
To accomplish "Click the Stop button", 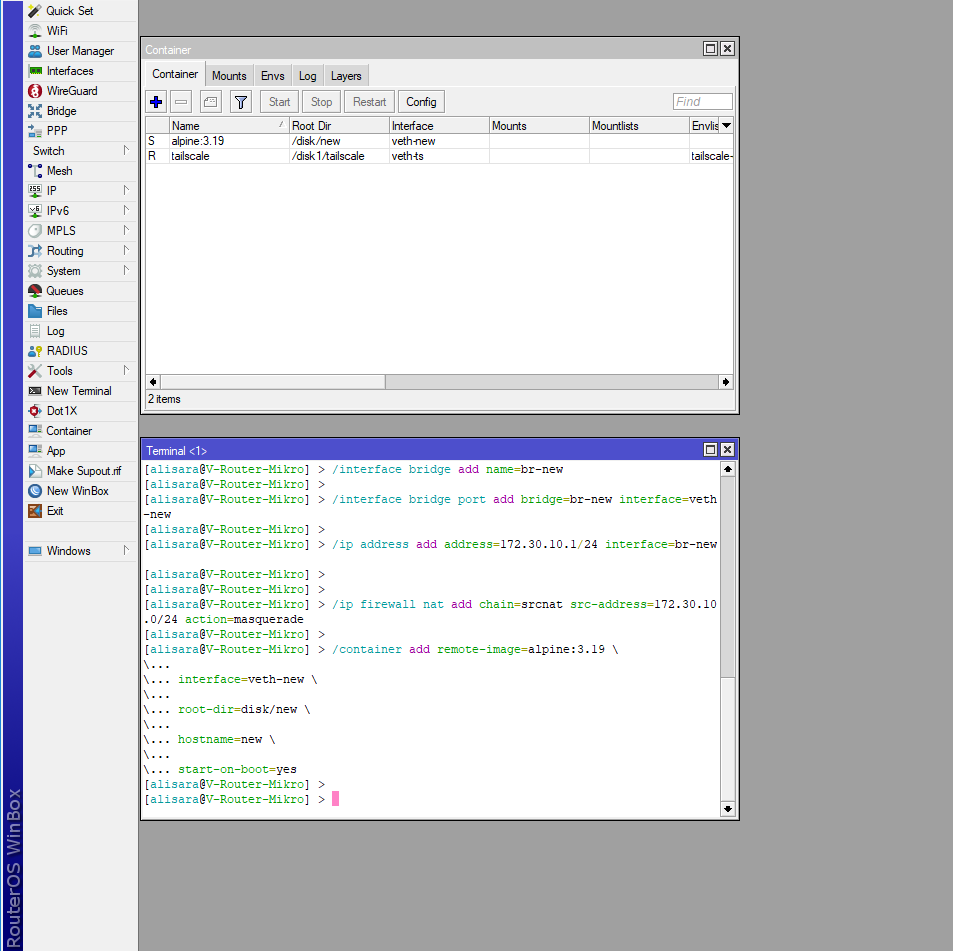I will pyautogui.click(x=322, y=102).
